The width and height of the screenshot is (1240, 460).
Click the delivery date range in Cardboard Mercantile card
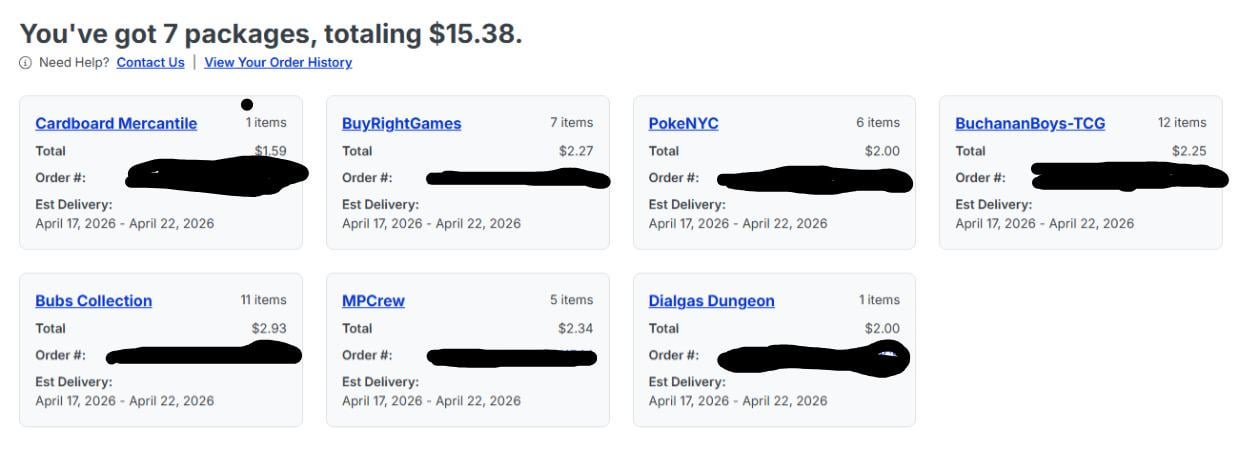pyautogui.click(x=124, y=223)
